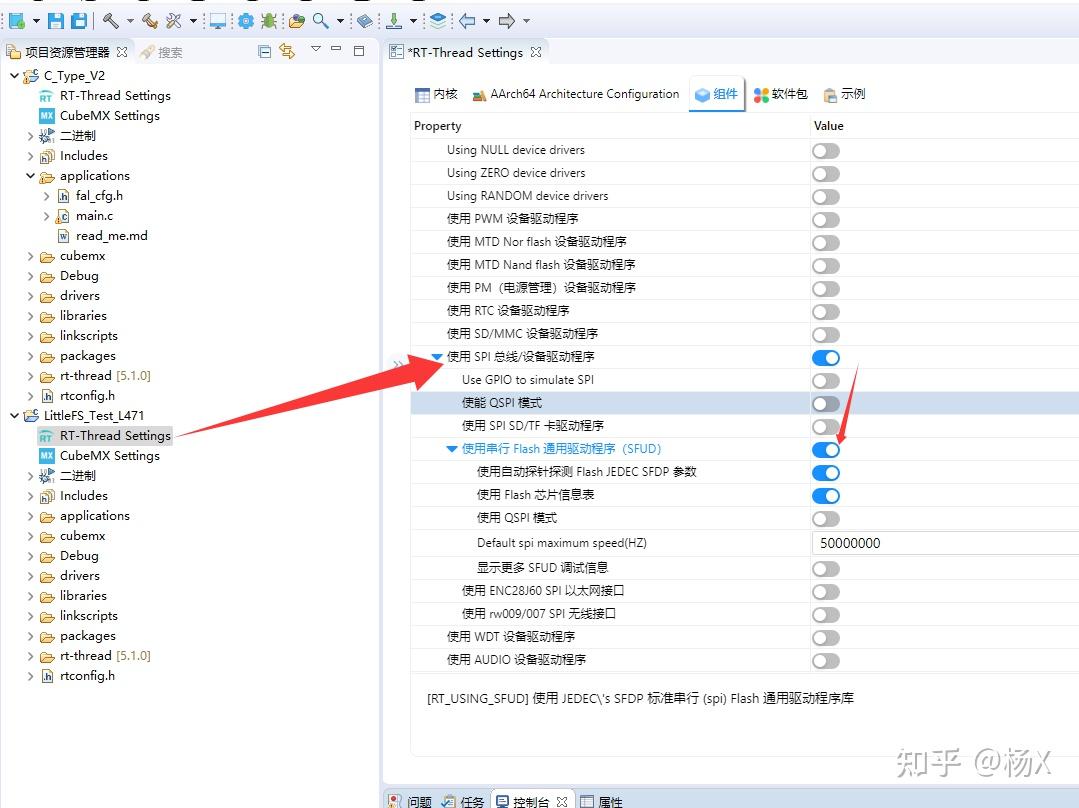Click the Back navigation arrow icon
Screen dimensions: 1079x808
pos(470,20)
